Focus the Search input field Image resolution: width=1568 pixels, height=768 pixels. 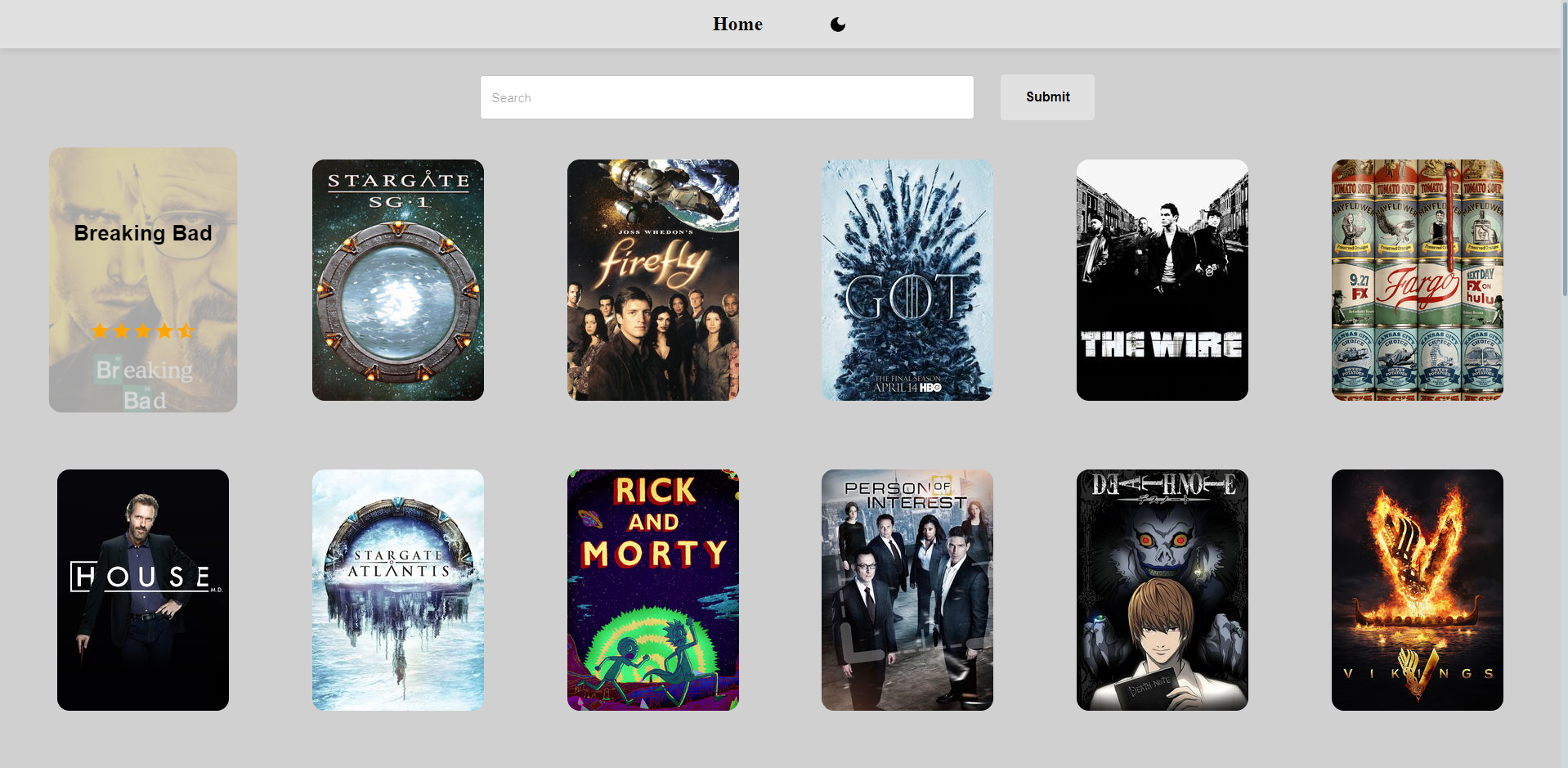coord(727,97)
